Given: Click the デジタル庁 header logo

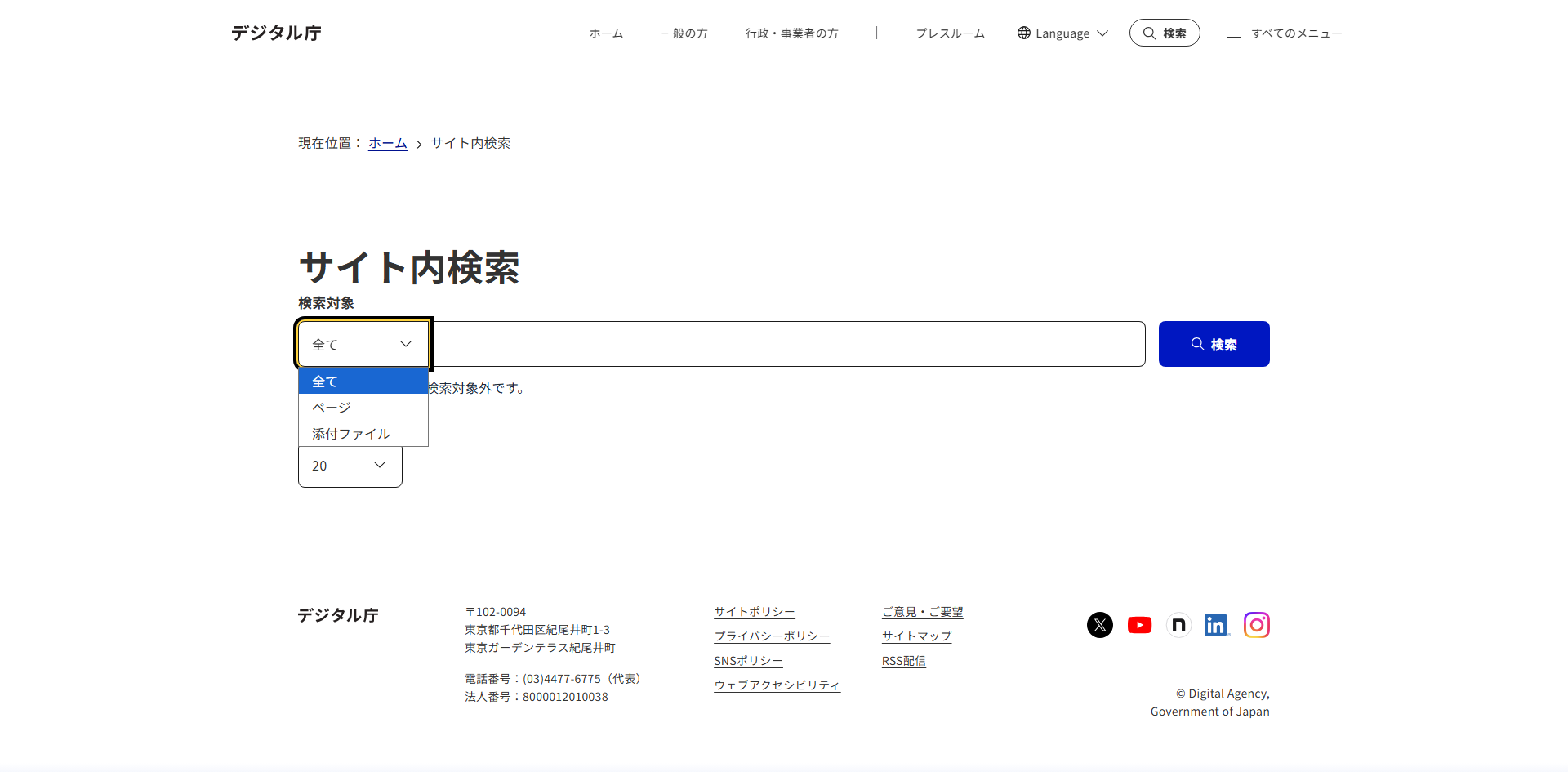Looking at the screenshot, I should [x=276, y=33].
